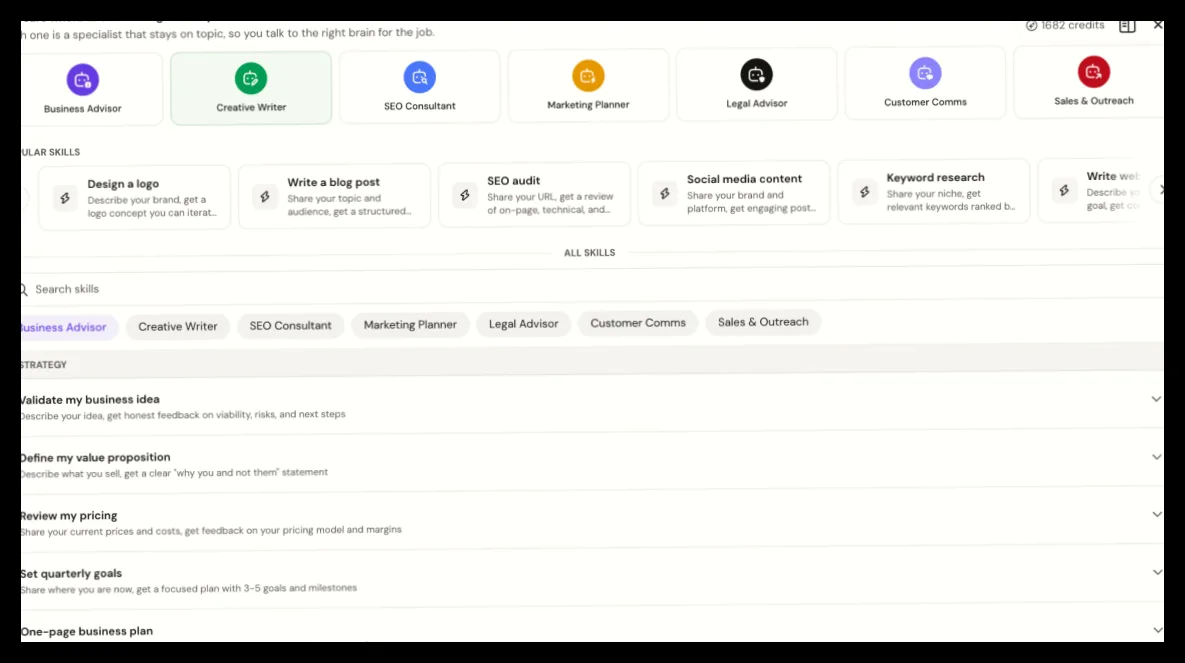Expand the Review my pricing chevron
Screen dimensions: 1185x663
tap(1157, 514)
